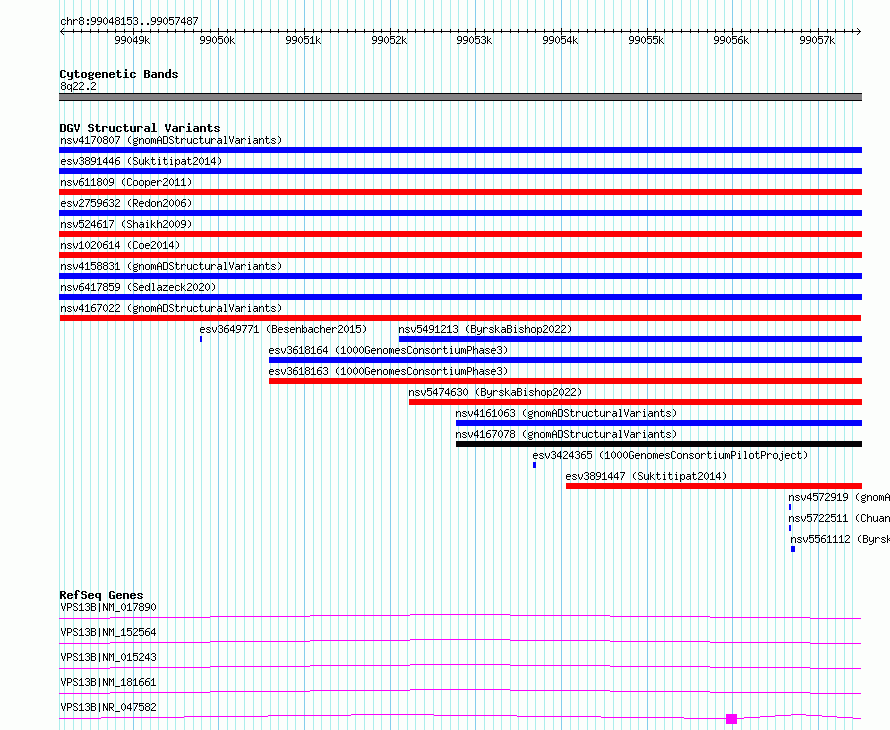Open nsv6417859 Sedlazeck2020 label
The height and width of the screenshot is (730, 890).
pos(138,287)
